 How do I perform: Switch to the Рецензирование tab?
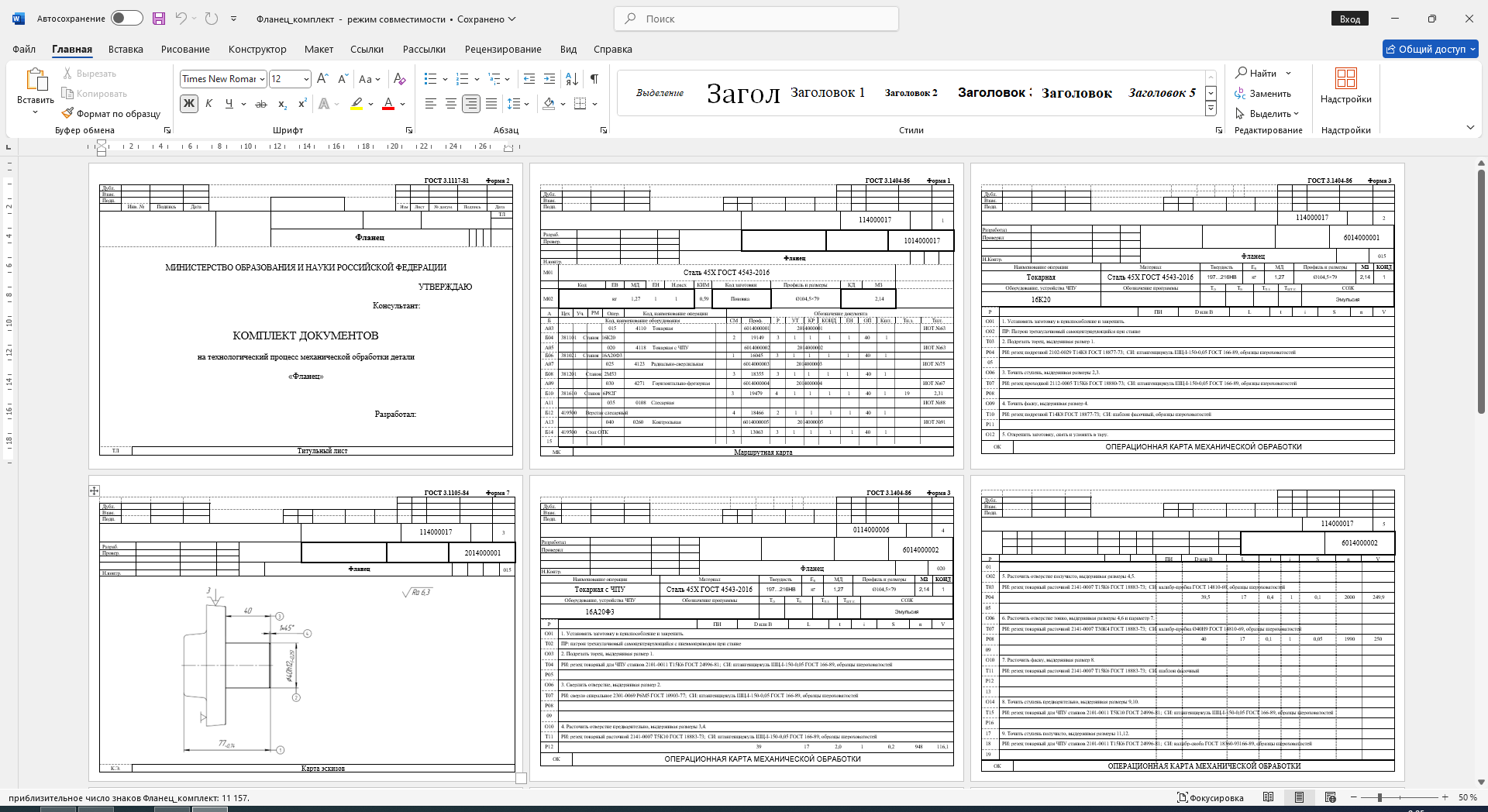tap(503, 49)
